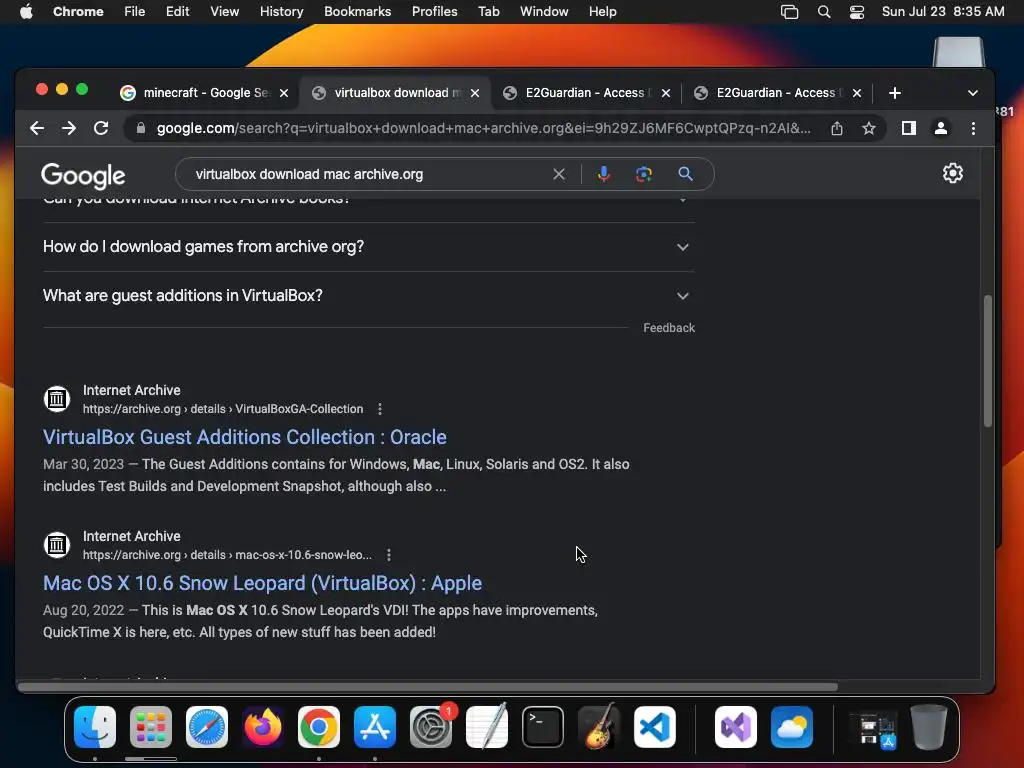Click the lock icon in the address bar
1024x768 pixels.
[140, 128]
